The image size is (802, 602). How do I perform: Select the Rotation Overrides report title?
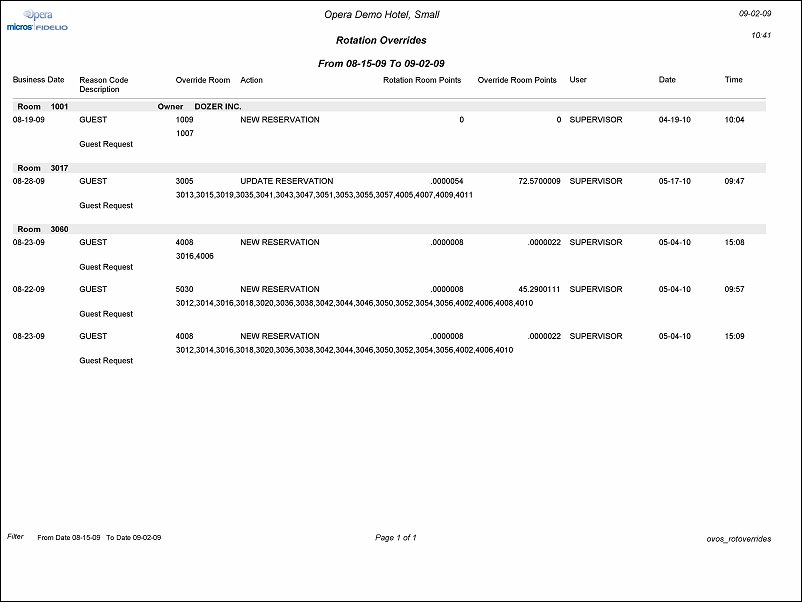click(x=381, y=41)
